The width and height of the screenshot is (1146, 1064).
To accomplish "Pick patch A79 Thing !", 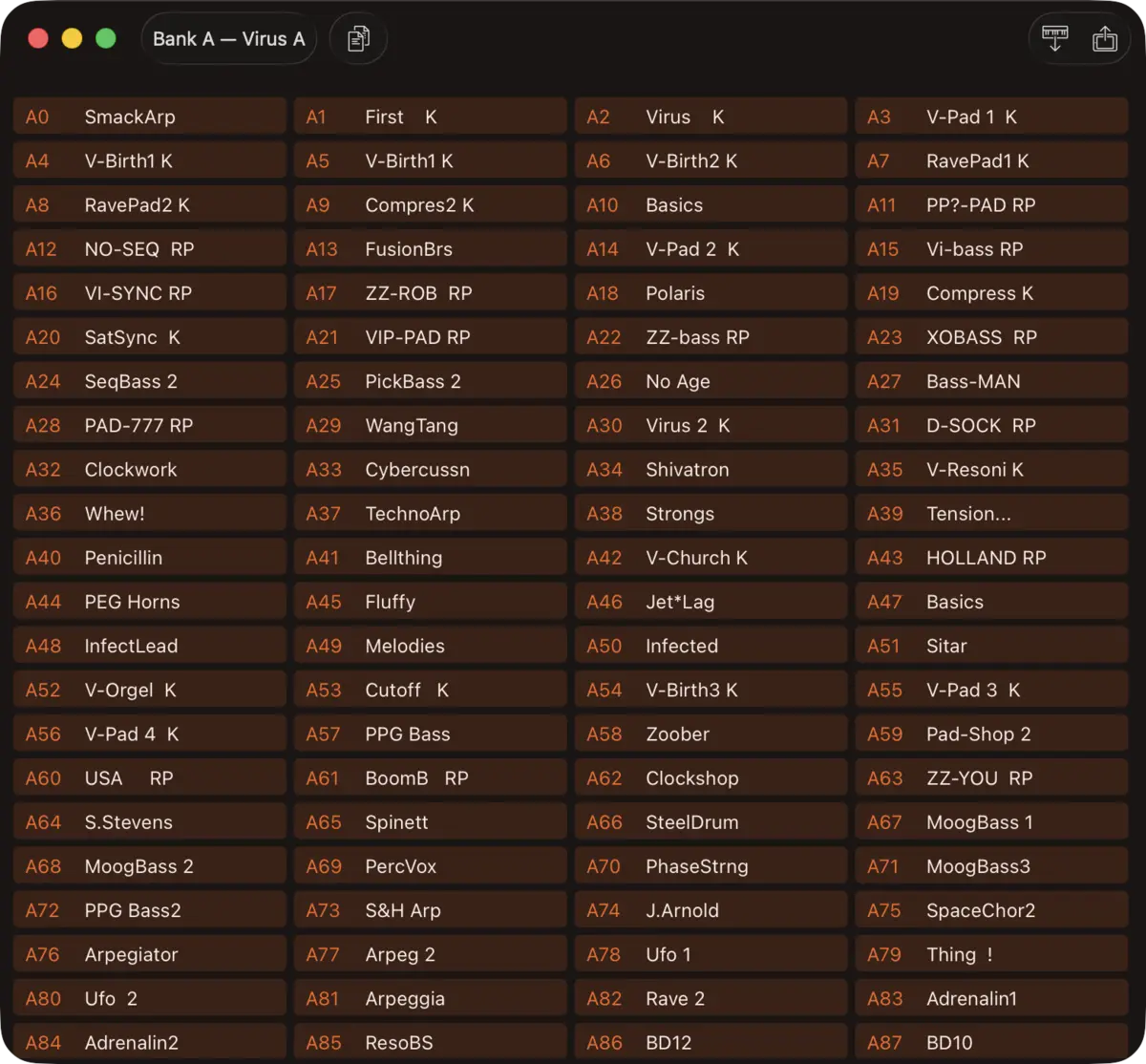I will click(x=992, y=955).
